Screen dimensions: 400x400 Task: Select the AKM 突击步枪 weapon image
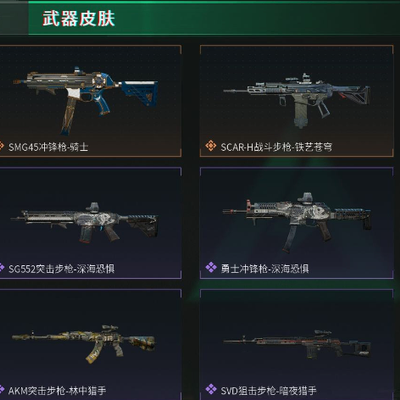pyautogui.click(x=83, y=343)
